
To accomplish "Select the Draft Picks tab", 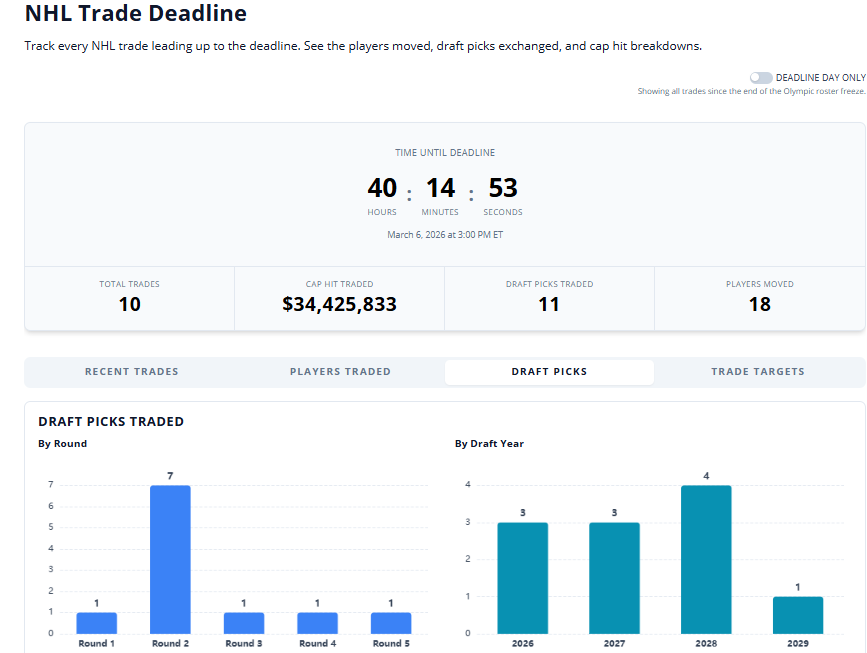I will pos(549,372).
